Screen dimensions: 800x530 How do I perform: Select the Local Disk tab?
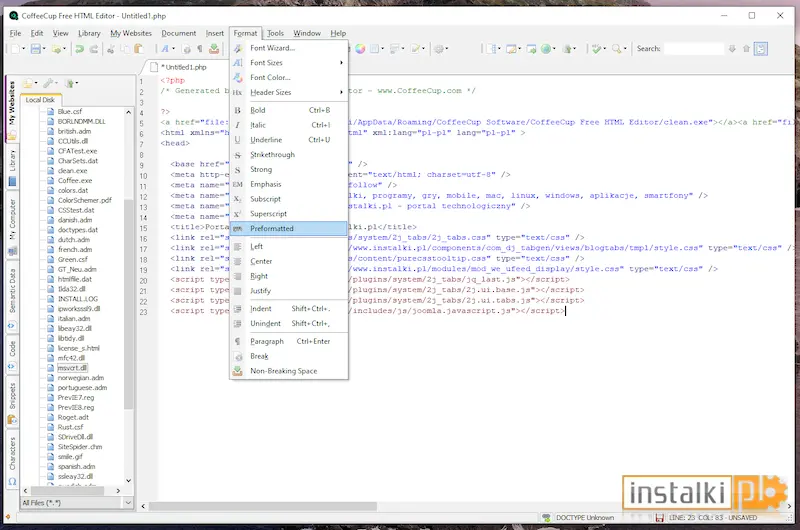pos(40,100)
